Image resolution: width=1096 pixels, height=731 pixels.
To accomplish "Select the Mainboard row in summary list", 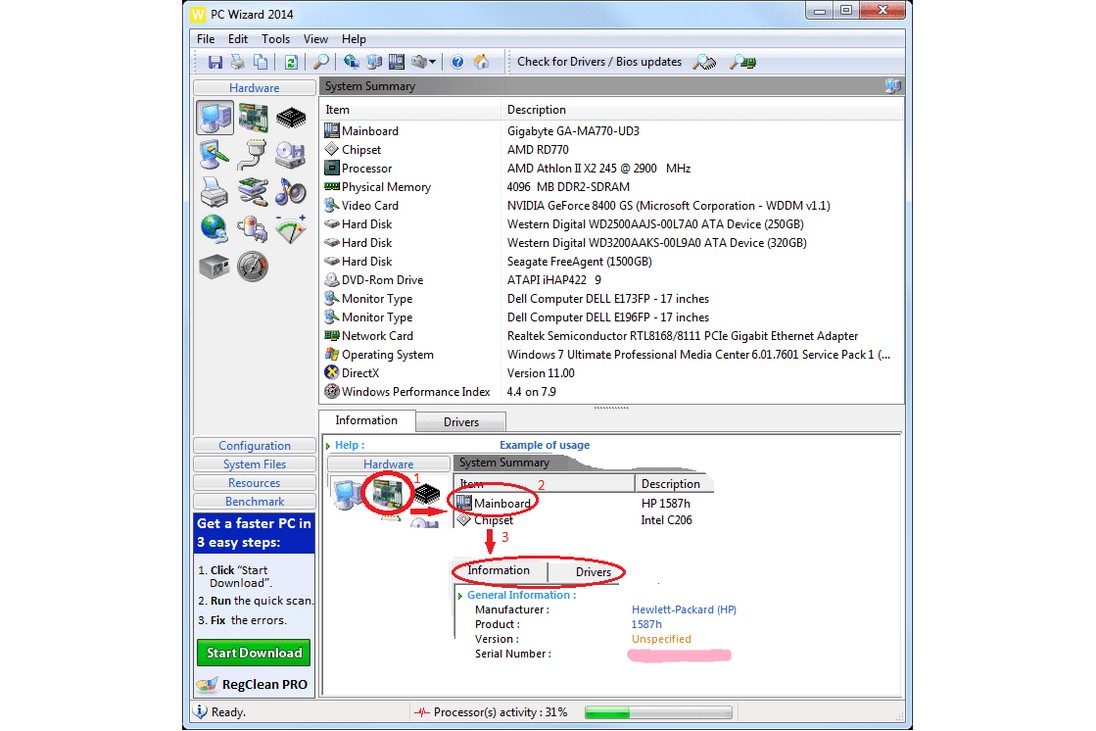I will [611, 131].
